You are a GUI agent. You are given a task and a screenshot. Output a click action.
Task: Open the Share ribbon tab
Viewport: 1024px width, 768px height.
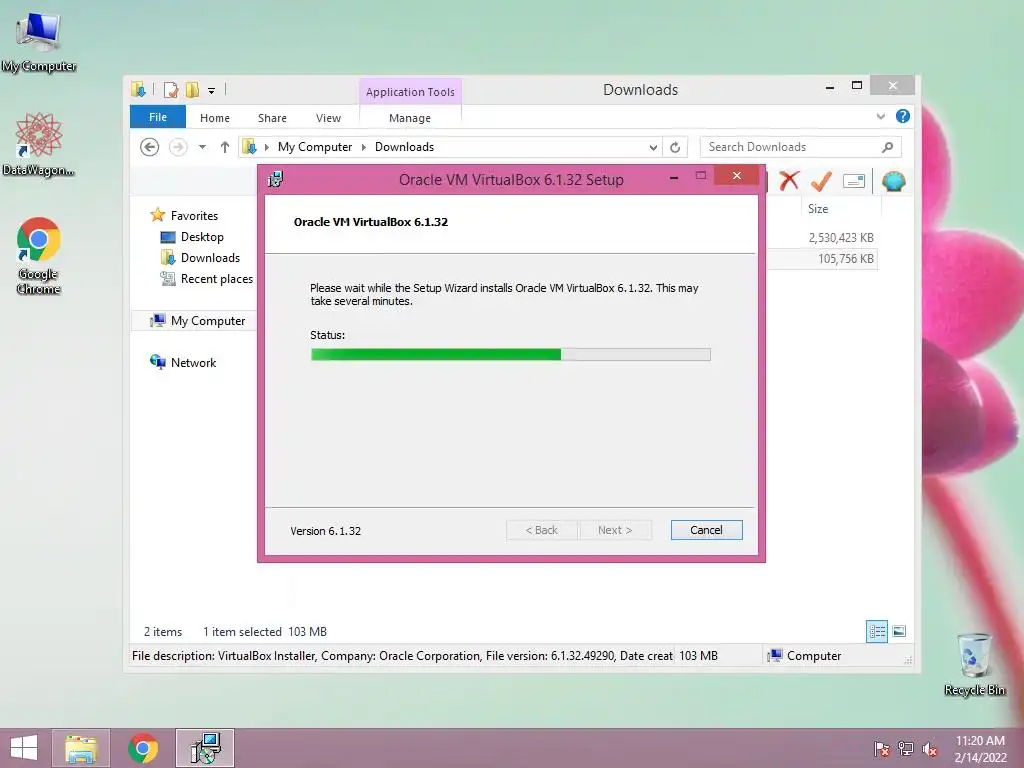tap(272, 118)
